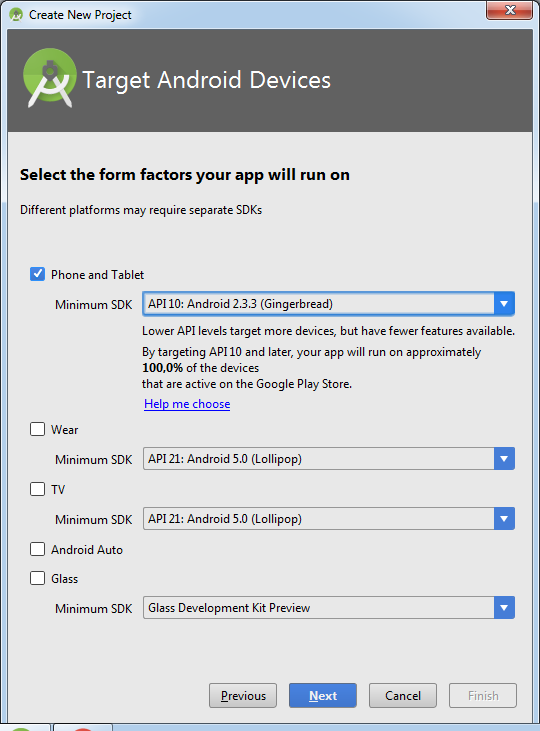Click 'Different platforms may require separate SDKs' text
The image size is (540, 731).
tap(141, 210)
